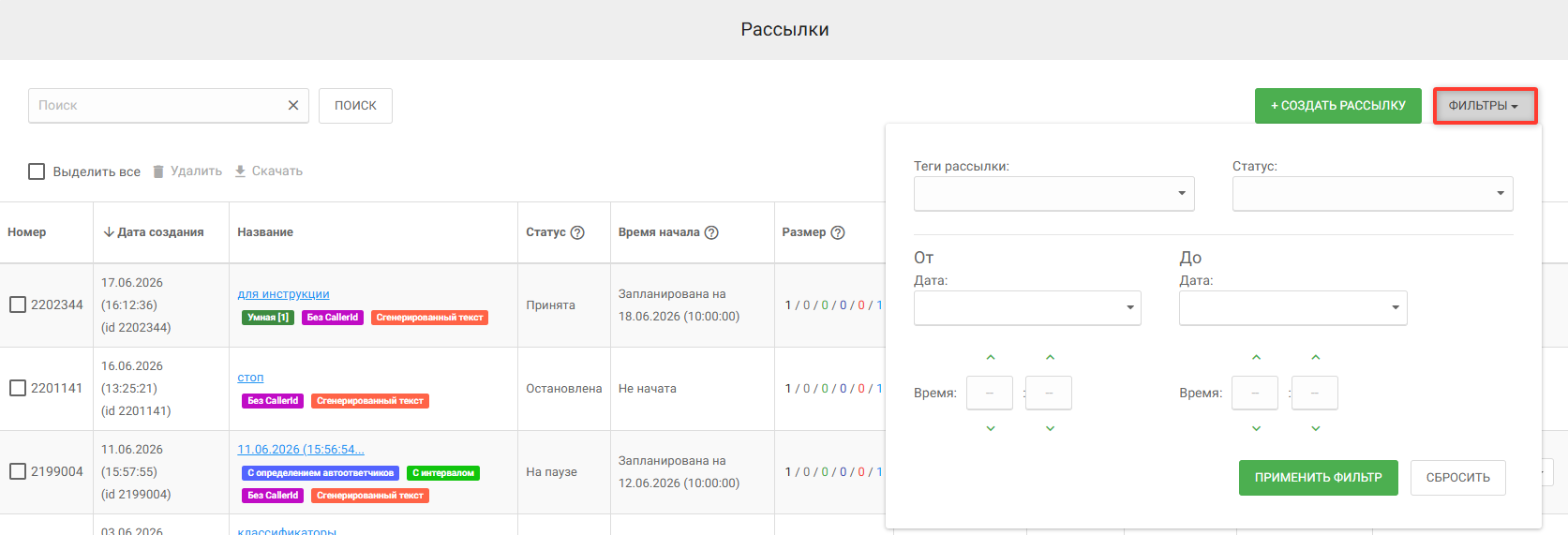
Task: Check the Выделить все checkbox
Action: tap(37, 171)
